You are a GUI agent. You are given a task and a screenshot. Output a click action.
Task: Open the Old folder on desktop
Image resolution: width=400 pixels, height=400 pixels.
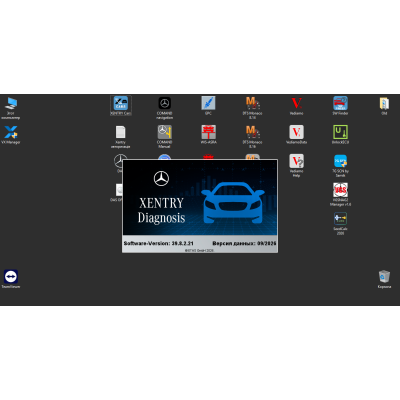[384, 106]
